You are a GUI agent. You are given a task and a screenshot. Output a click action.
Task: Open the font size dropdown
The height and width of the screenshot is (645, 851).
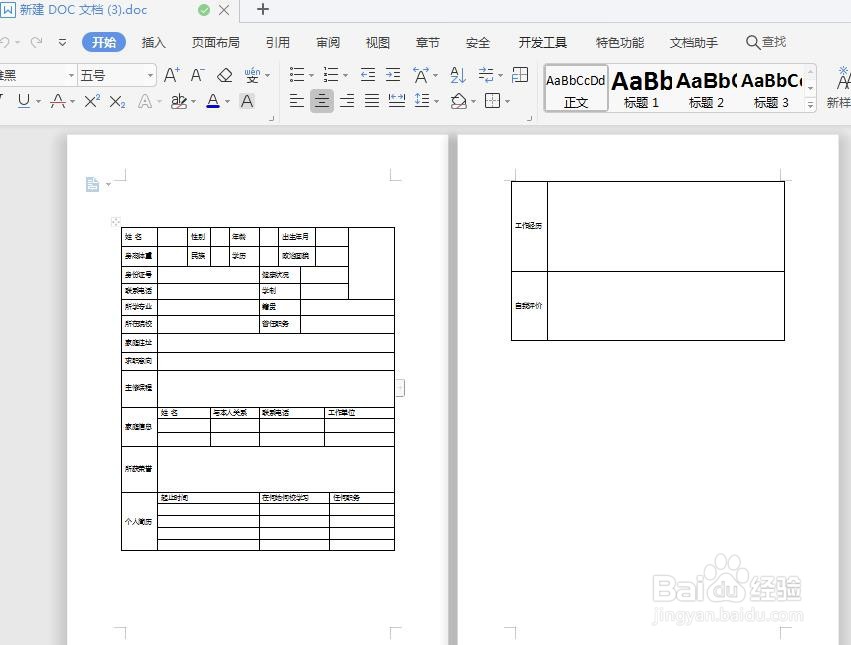[x=150, y=74]
